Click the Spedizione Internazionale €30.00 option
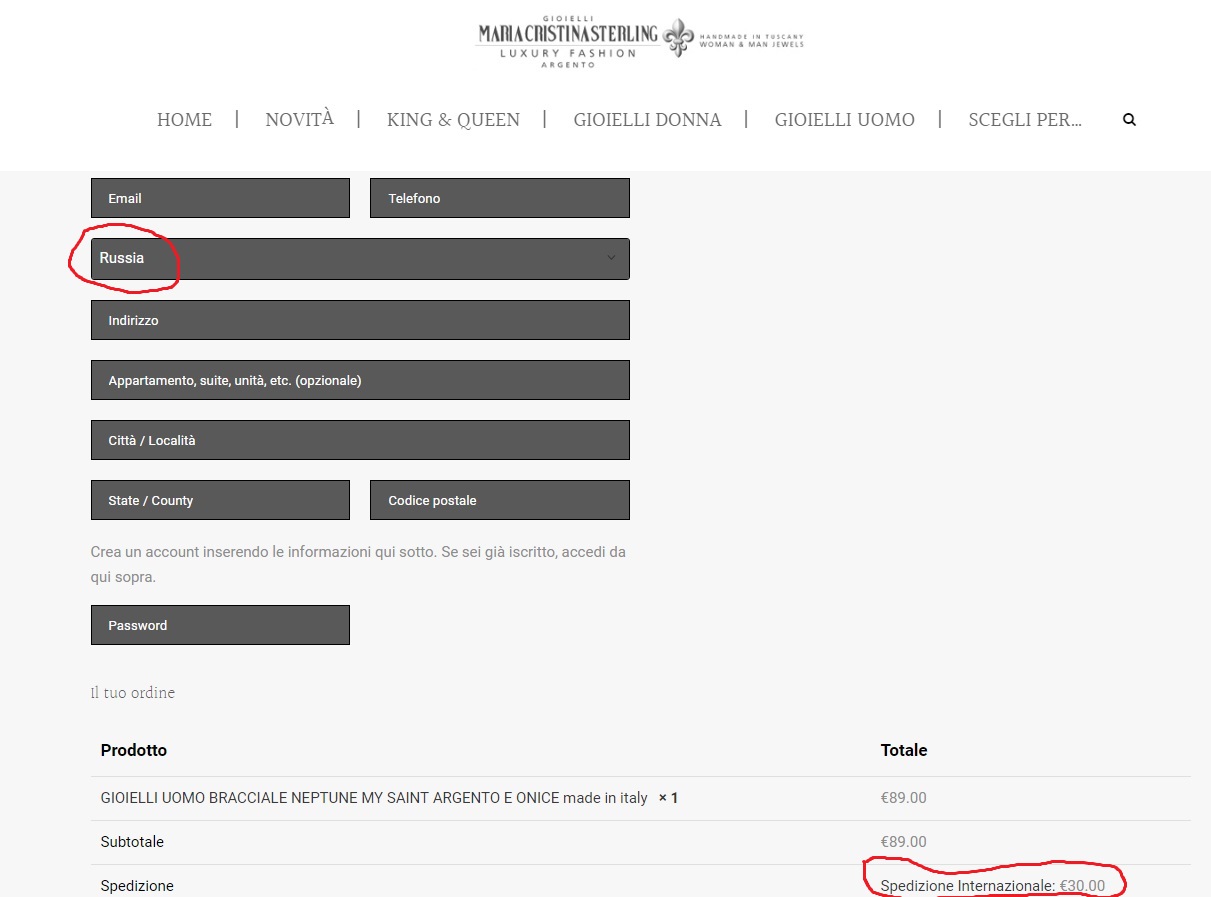 click(992, 886)
